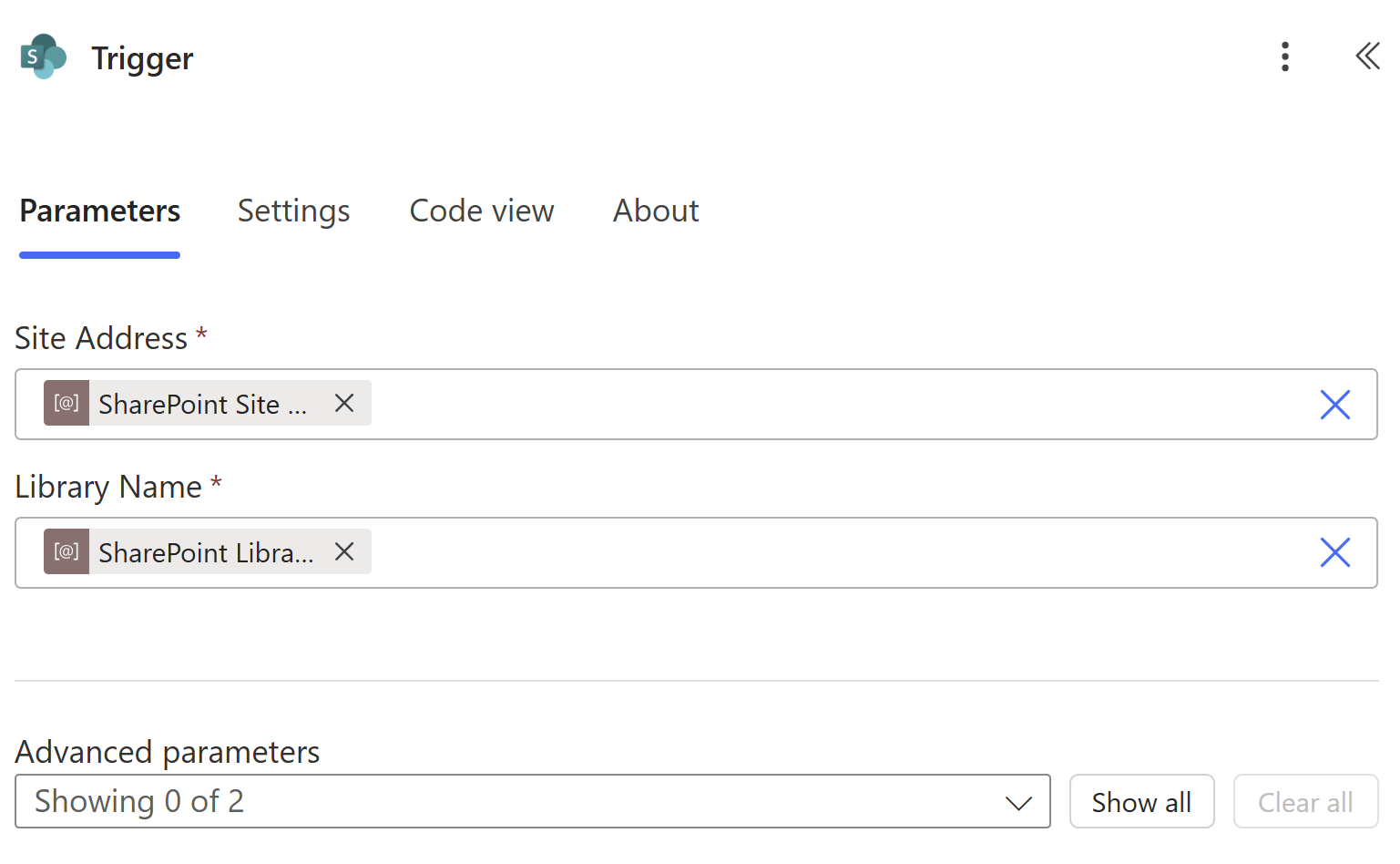Screen dimensions: 1400x864
Task: Open the Settings tab
Action: (293, 211)
